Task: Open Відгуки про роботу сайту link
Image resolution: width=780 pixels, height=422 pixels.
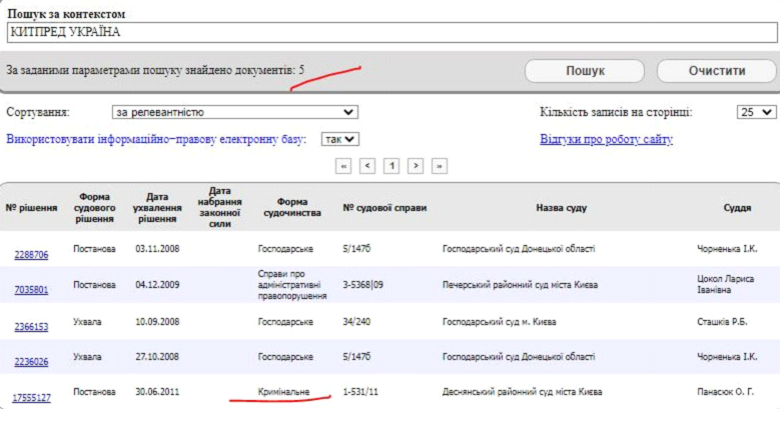Action: [x=606, y=139]
